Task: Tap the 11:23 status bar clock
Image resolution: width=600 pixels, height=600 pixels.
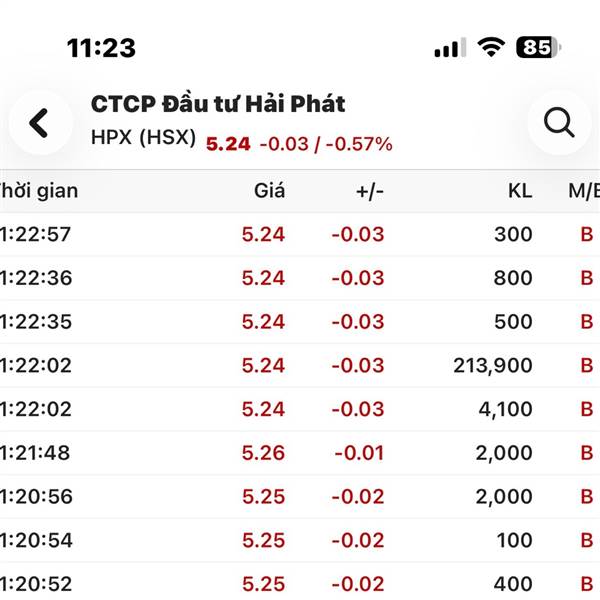Action: [x=101, y=47]
